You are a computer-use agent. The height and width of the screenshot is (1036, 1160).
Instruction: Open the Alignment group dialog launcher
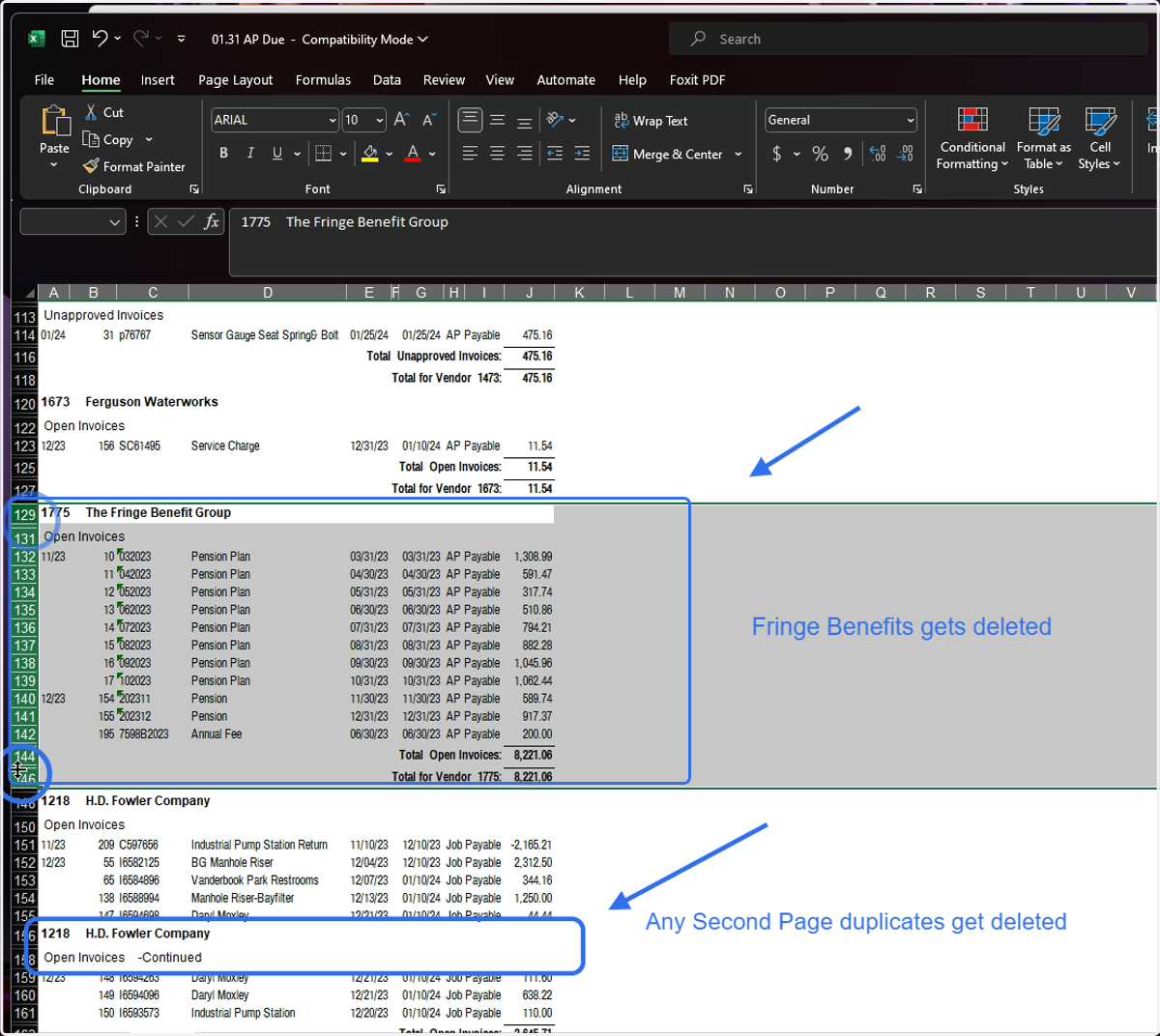point(748,189)
